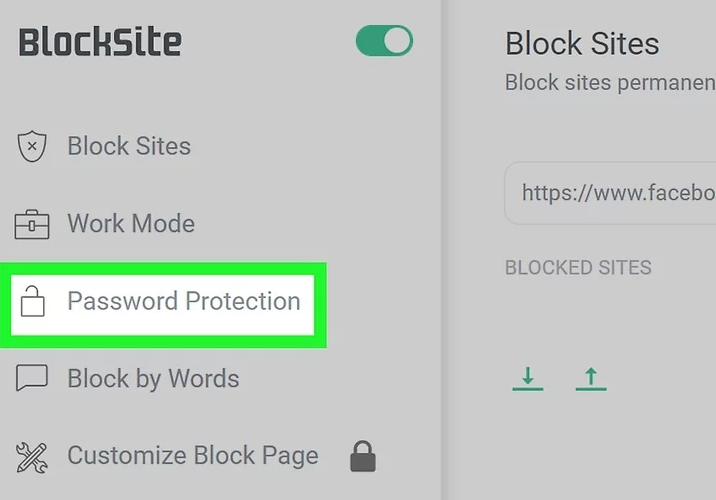Click the tools icon for Customize Block Page

coord(33,457)
